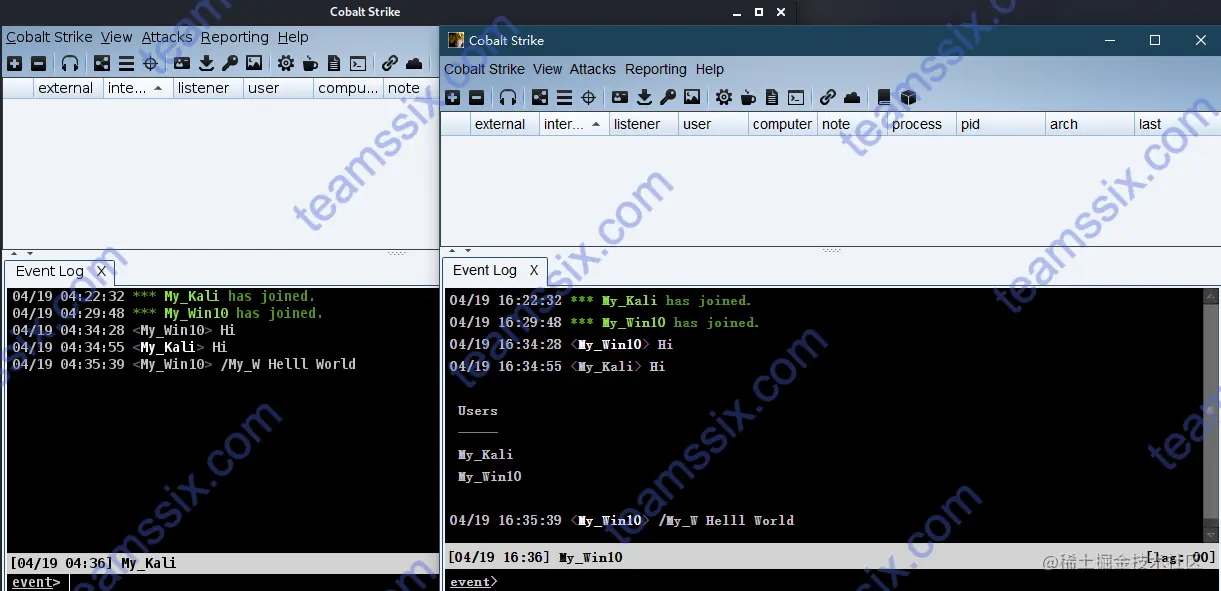
Task: Close Event Log tab X in Win10 window
Action: tap(534, 270)
